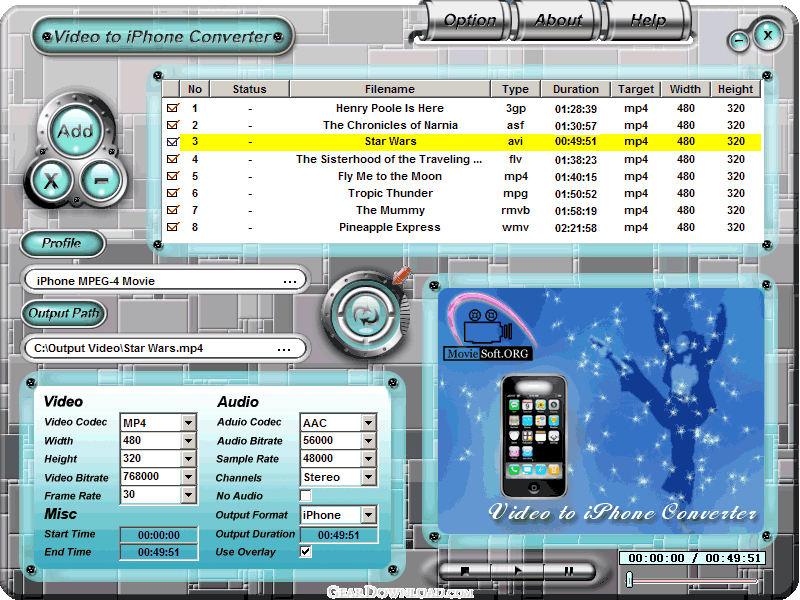Click the No column header
The width and height of the screenshot is (800, 600).
pos(194,89)
